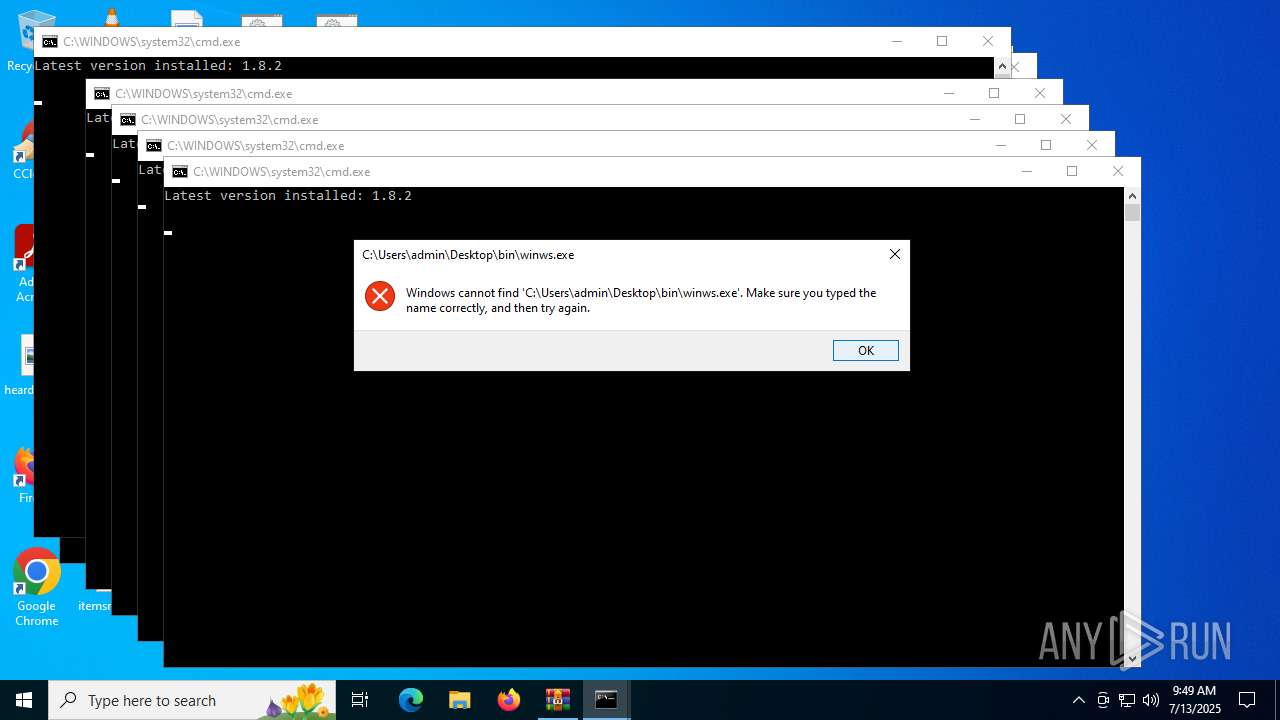Image resolution: width=1280 pixels, height=720 pixels.
Task: Close the fifth cmd.exe window in the stack
Action: tap(1092, 145)
